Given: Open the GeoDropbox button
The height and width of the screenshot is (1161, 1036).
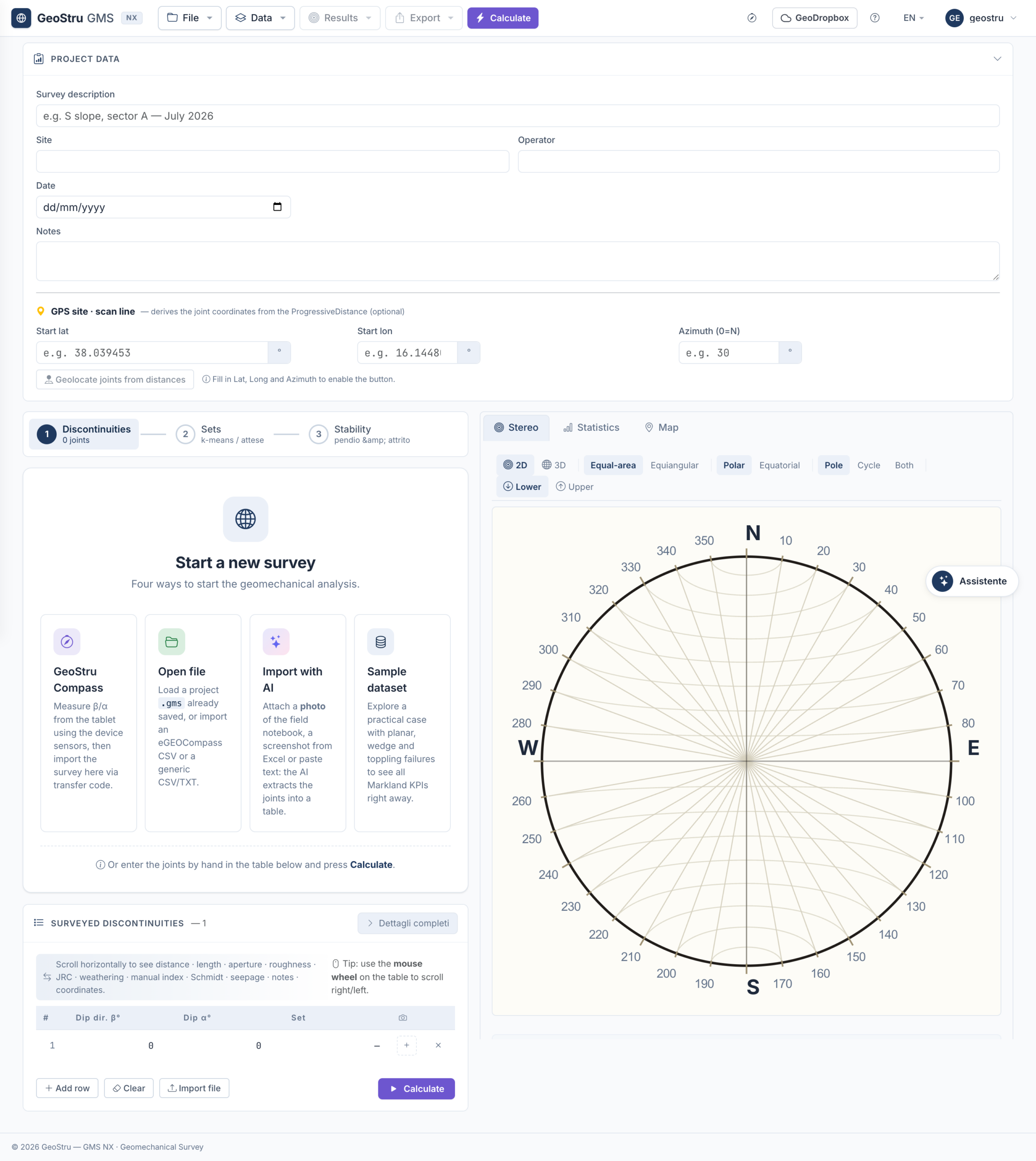Looking at the screenshot, I should coord(814,18).
